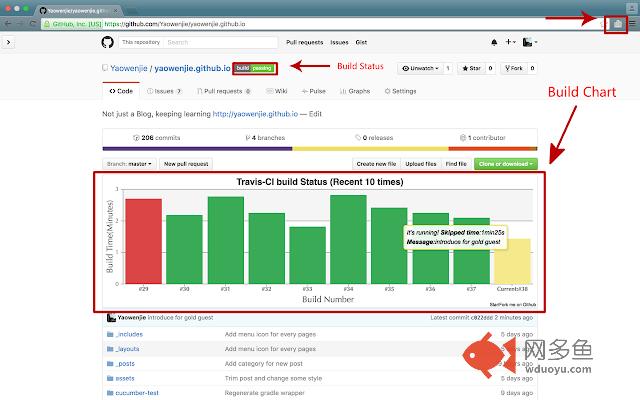
Task: Click the browser back arrow
Action: [8, 24]
